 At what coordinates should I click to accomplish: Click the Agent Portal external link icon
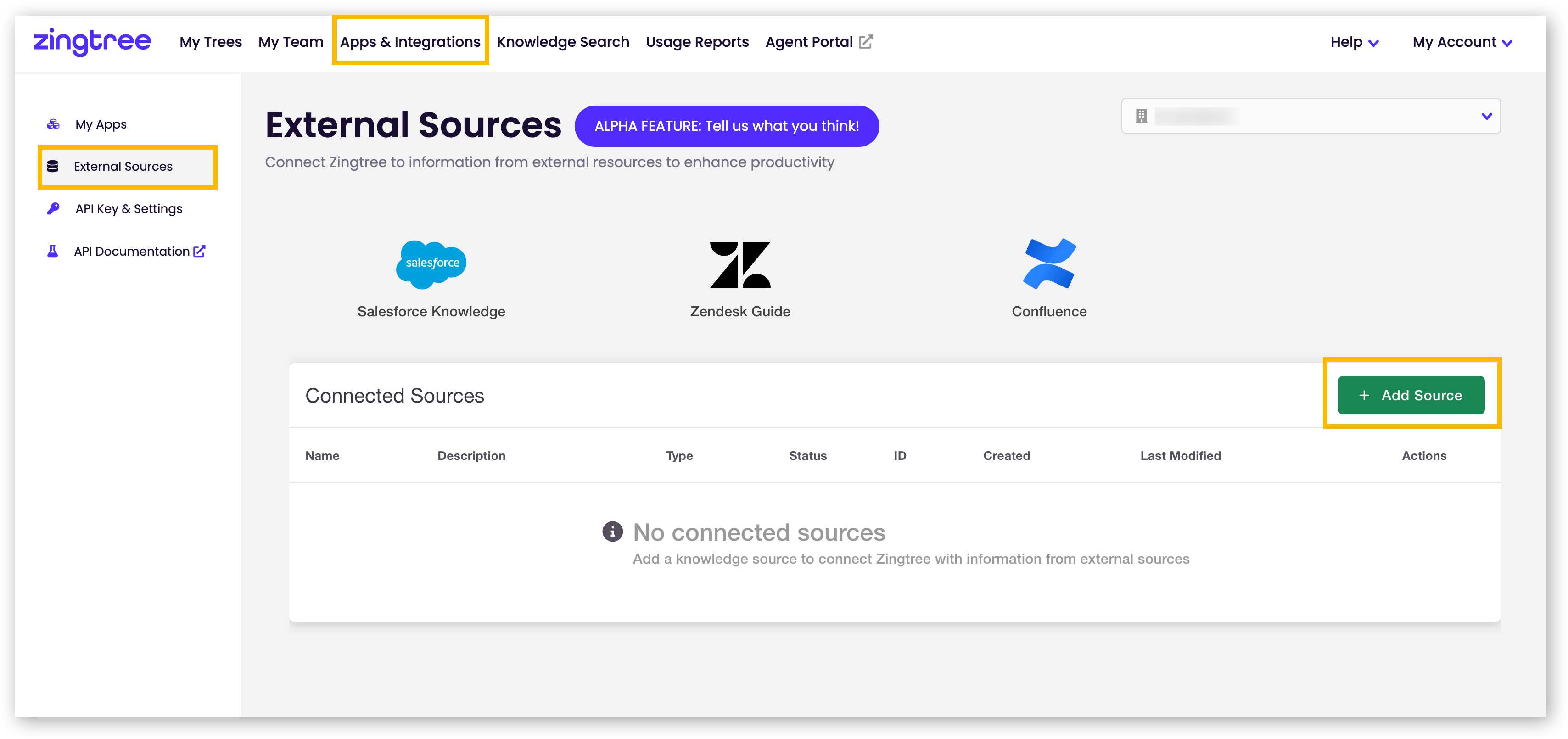coord(866,42)
